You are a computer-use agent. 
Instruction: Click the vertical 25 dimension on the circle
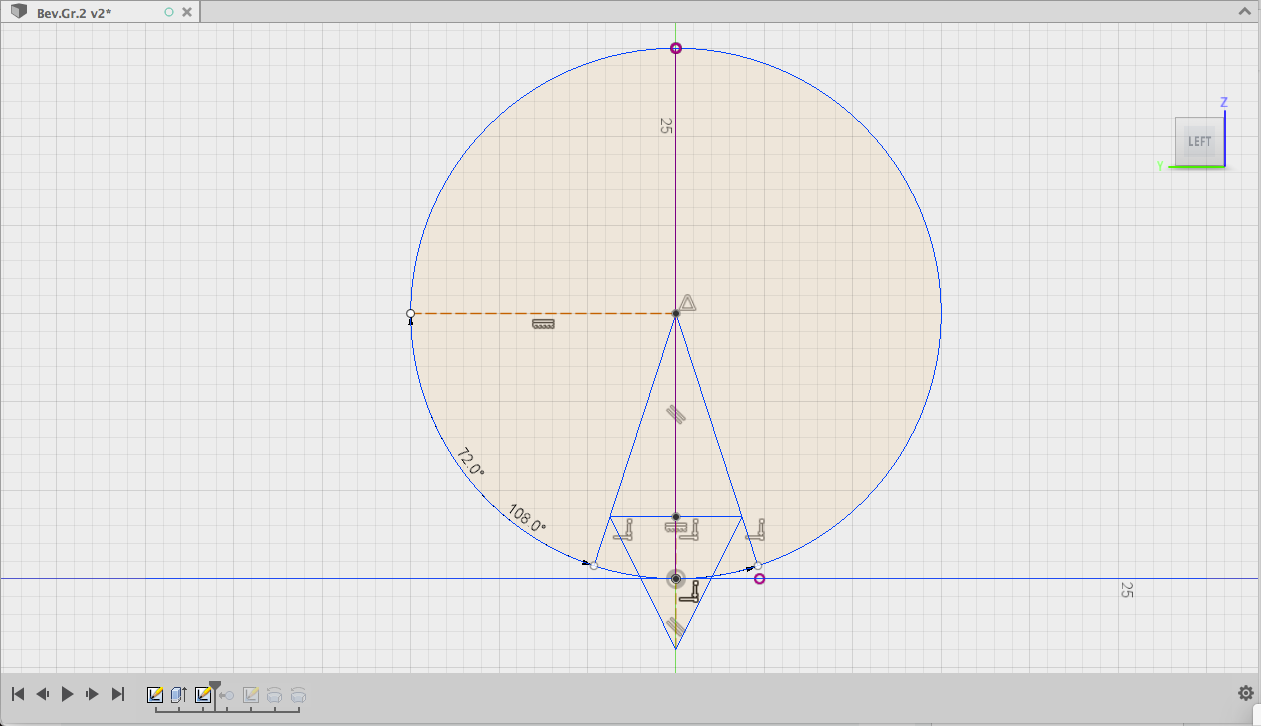(x=666, y=126)
